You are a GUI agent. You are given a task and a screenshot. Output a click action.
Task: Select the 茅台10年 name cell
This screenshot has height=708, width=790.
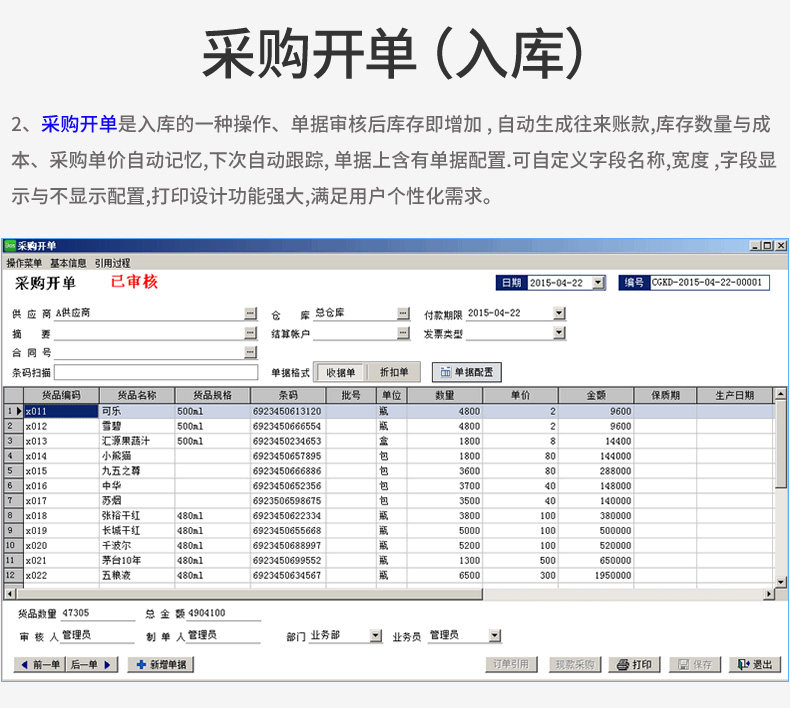pos(137,560)
